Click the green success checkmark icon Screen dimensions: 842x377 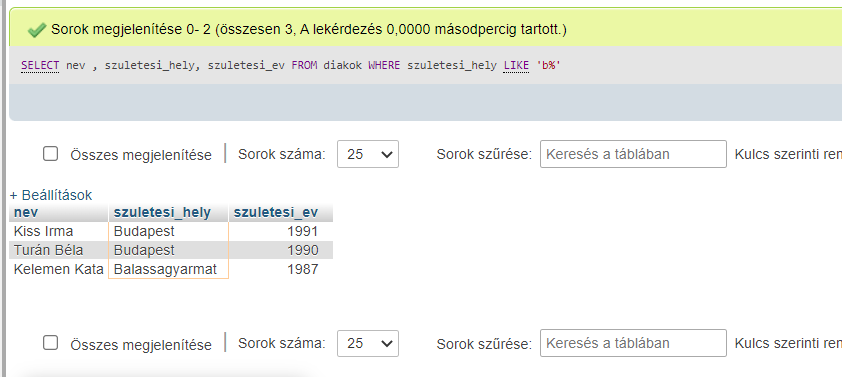(x=37, y=30)
